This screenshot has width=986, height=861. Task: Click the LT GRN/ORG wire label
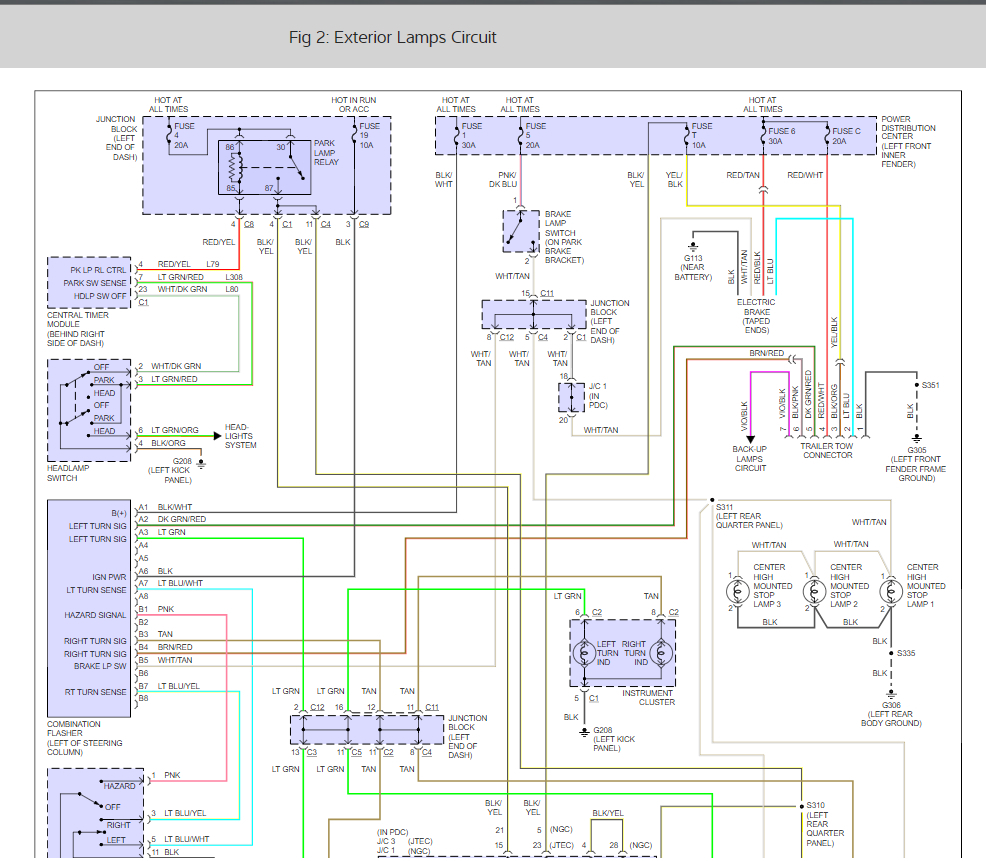(174, 430)
